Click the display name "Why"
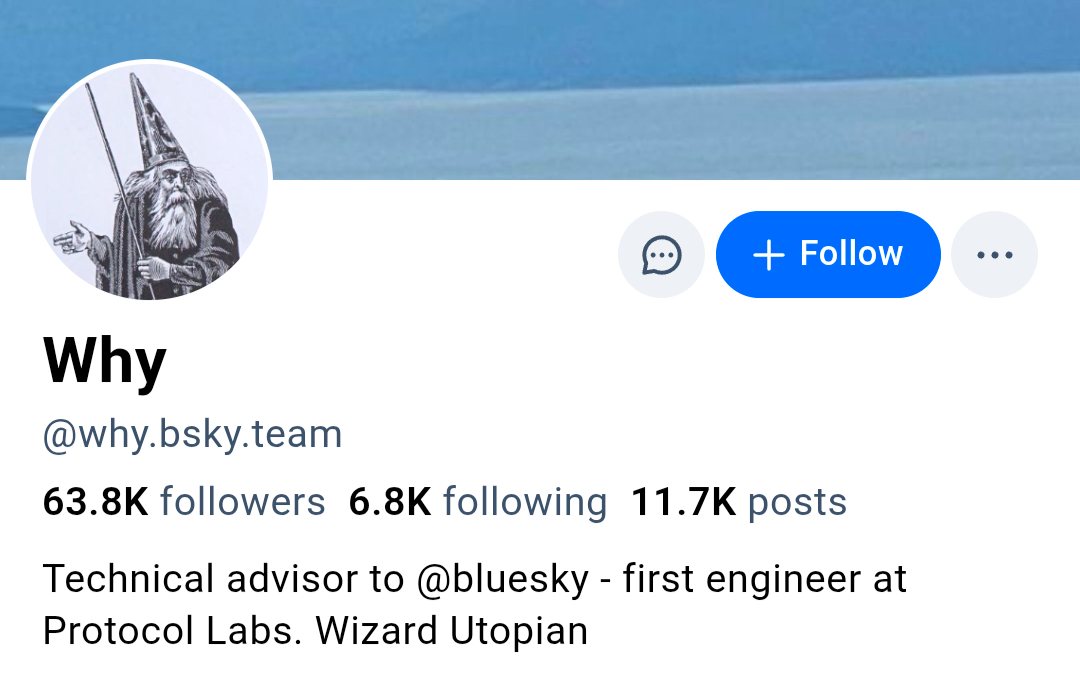1080x690 pixels. point(104,361)
